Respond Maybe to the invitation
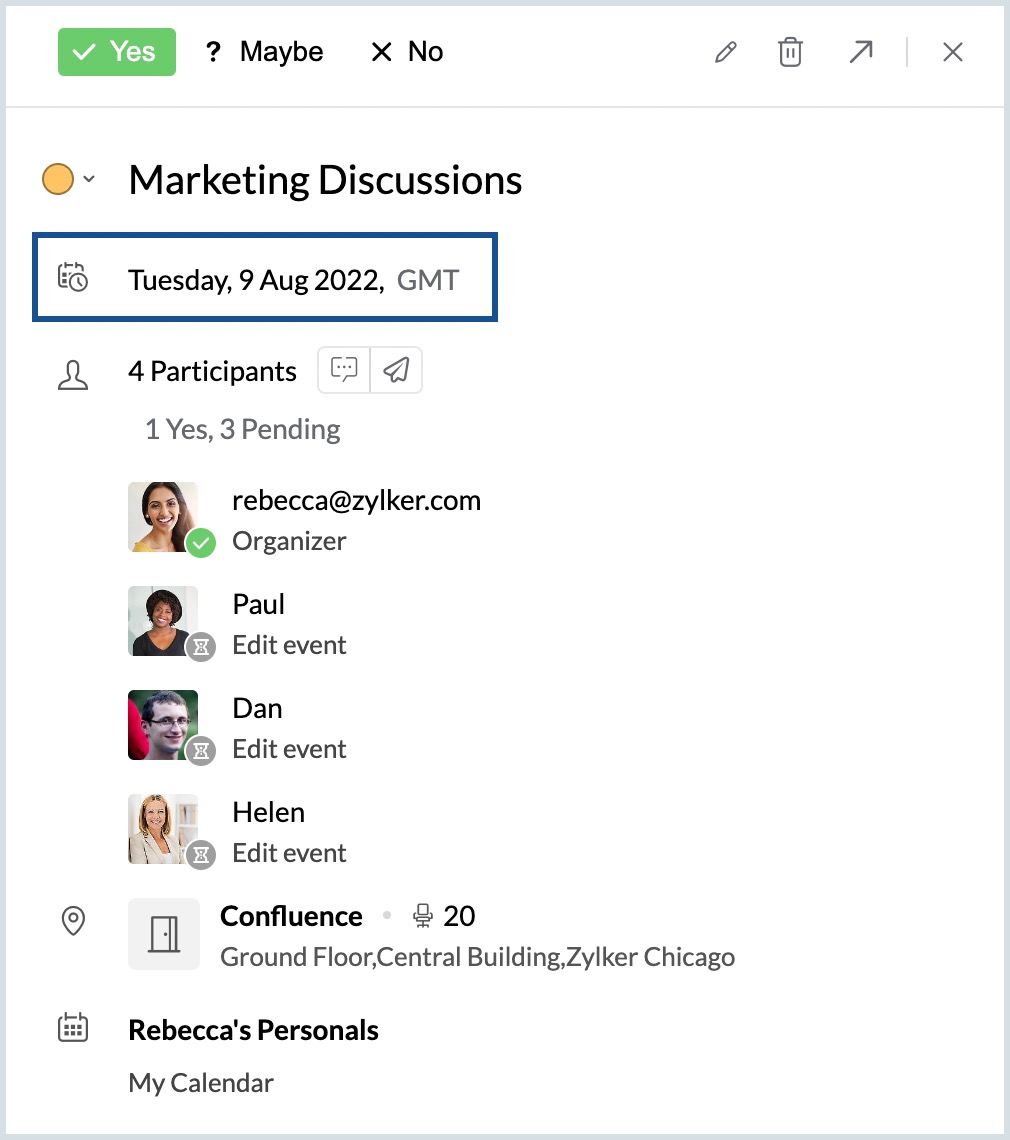Screen dimensions: 1010x1140 click(x=264, y=52)
